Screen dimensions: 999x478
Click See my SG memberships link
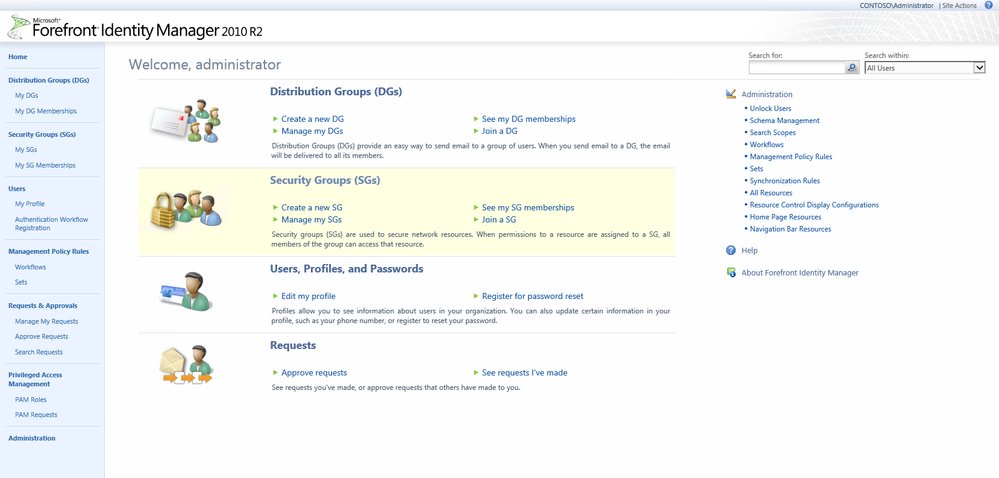pyautogui.click(x=528, y=208)
